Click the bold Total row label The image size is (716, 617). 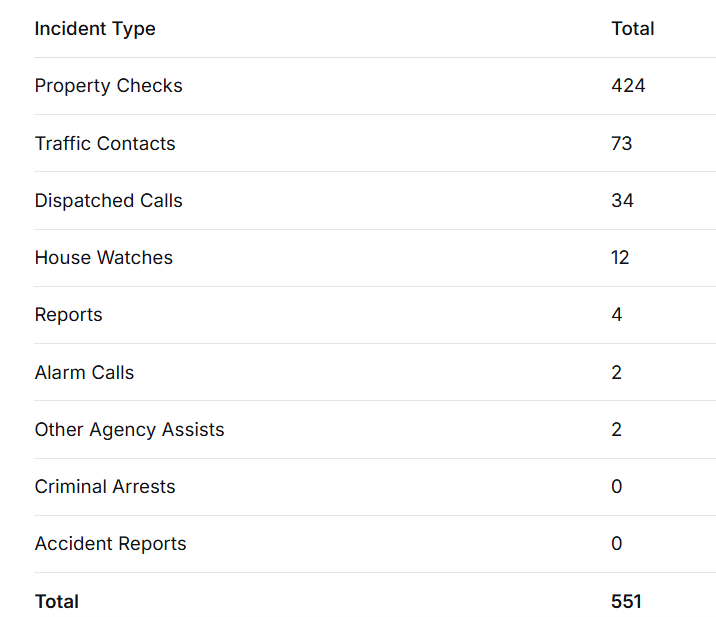pos(56,602)
